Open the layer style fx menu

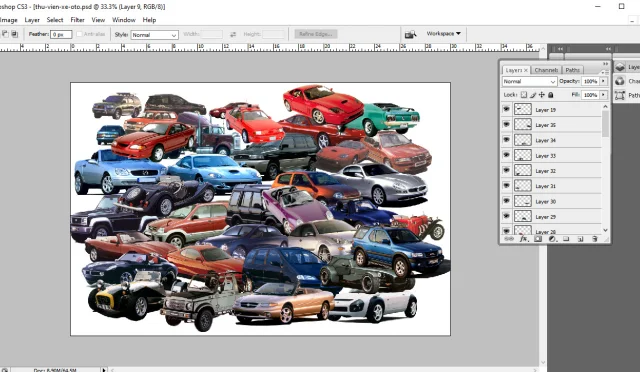pos(523,239)
